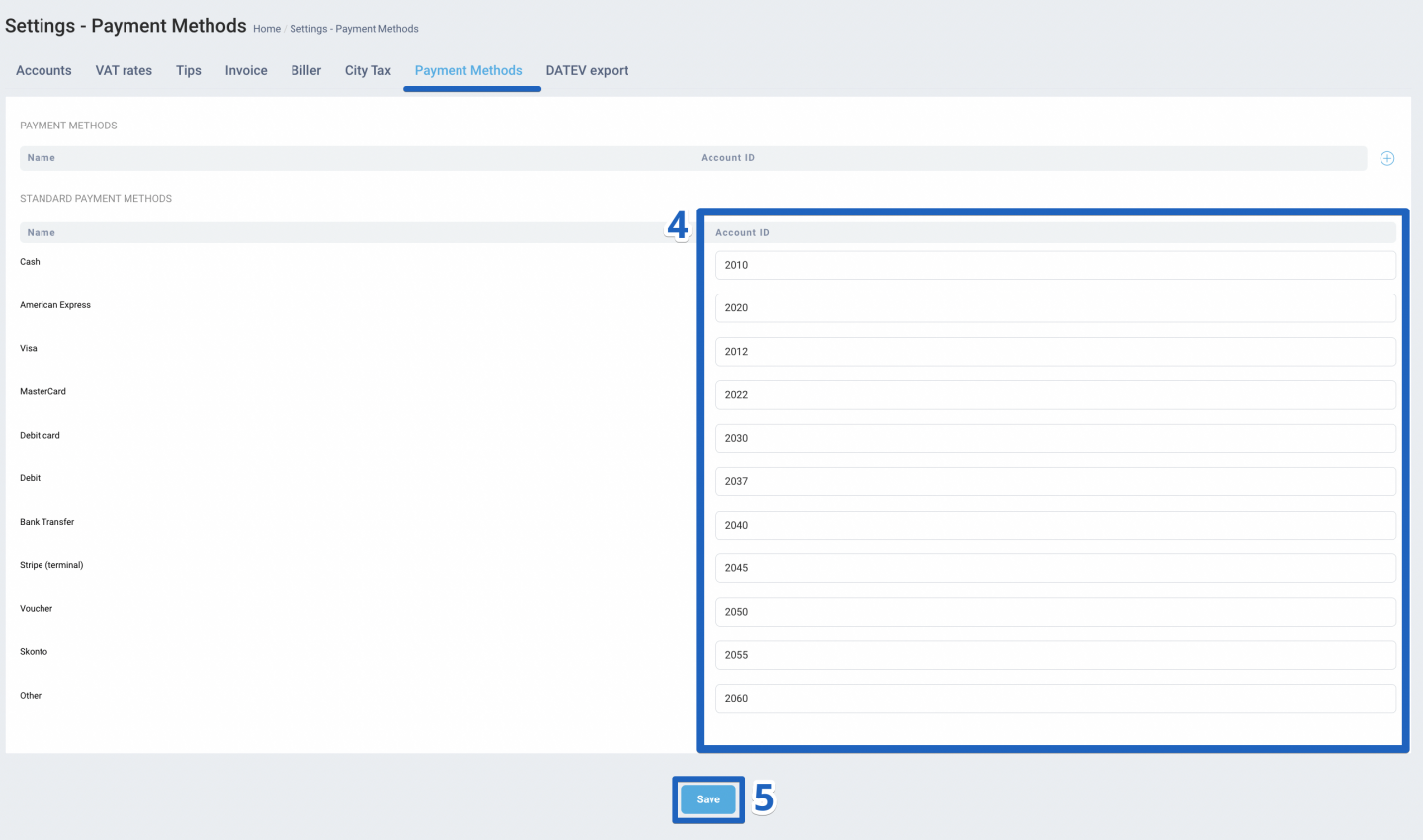The height and width of the screenshot is (840, 1423).
Task: Save the payment method settings
Action: (709, 799)
